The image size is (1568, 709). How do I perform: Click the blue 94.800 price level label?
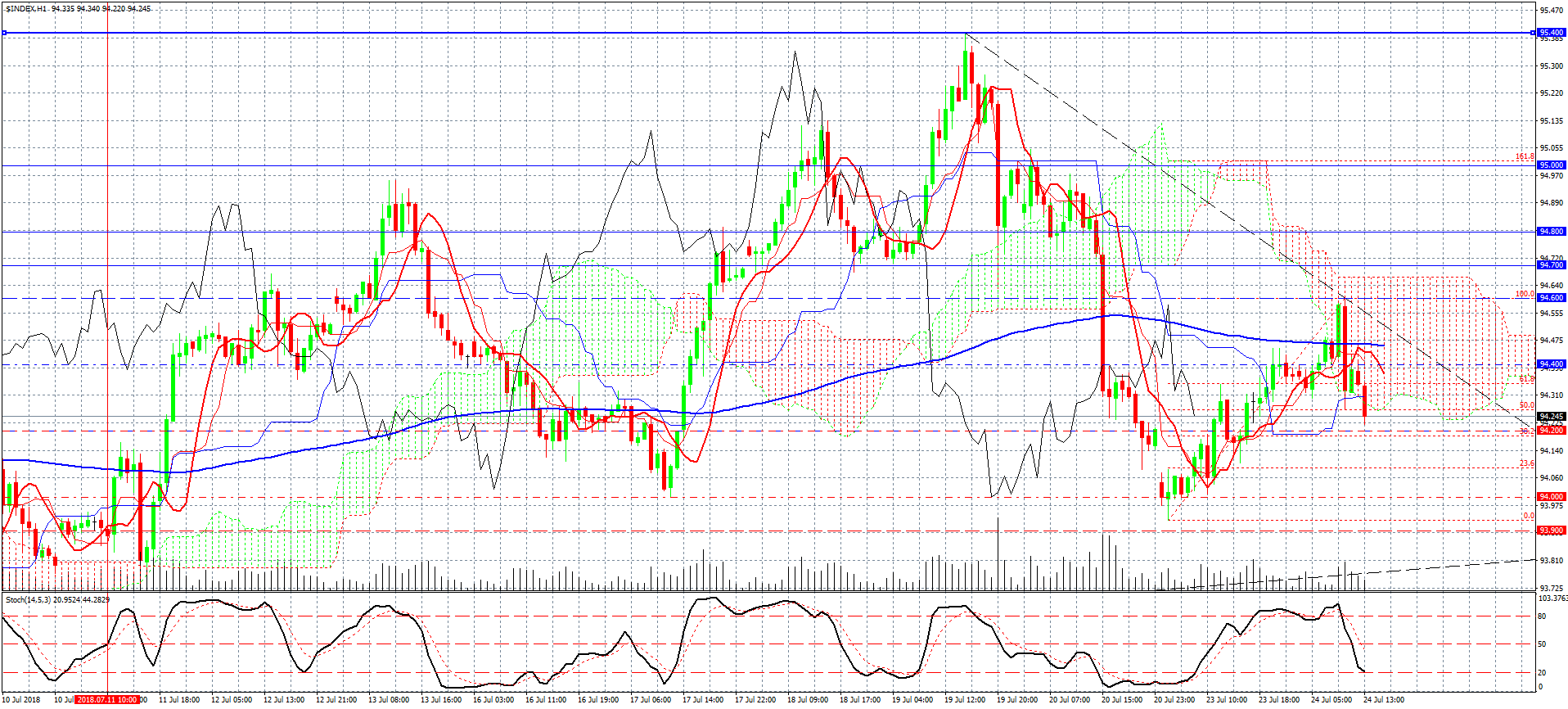click(1551, 232)
